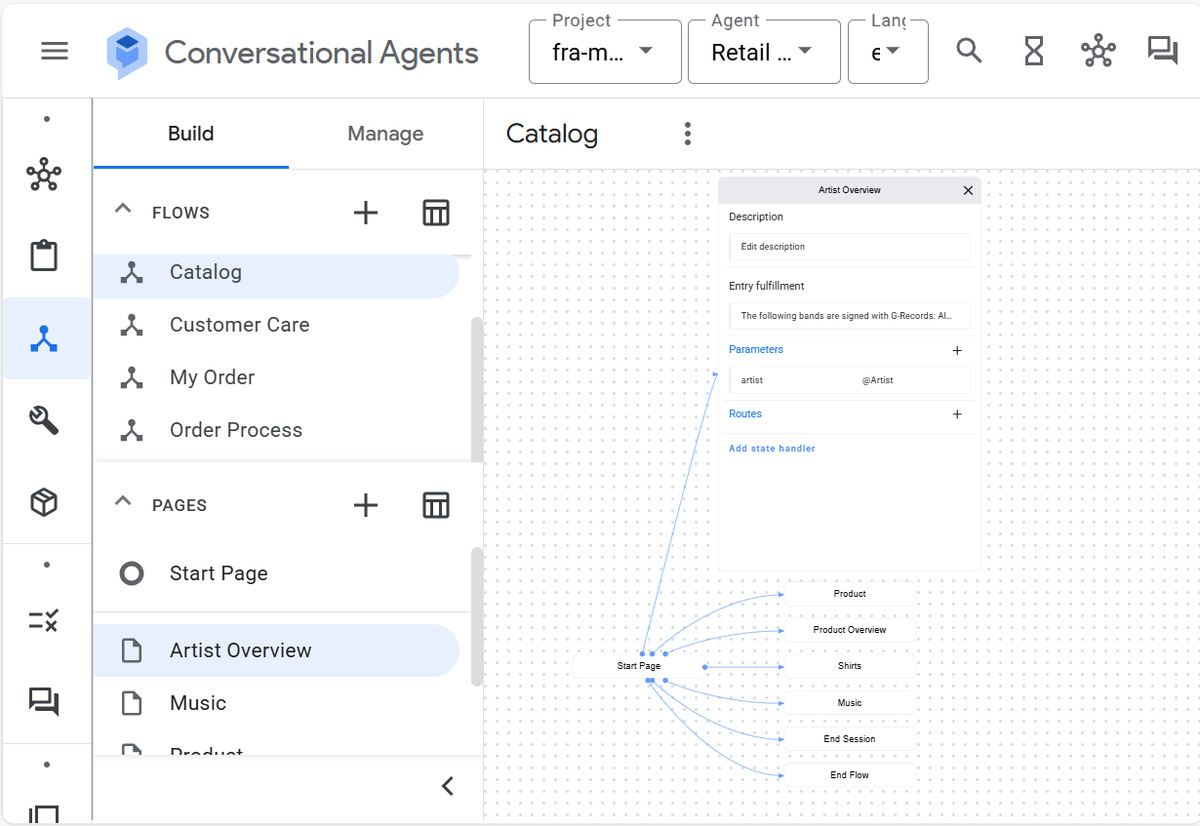This screenshot has width=1200, height=826.
Task: Click the checklist validation icon in the left rail
Action: (46, 620)
